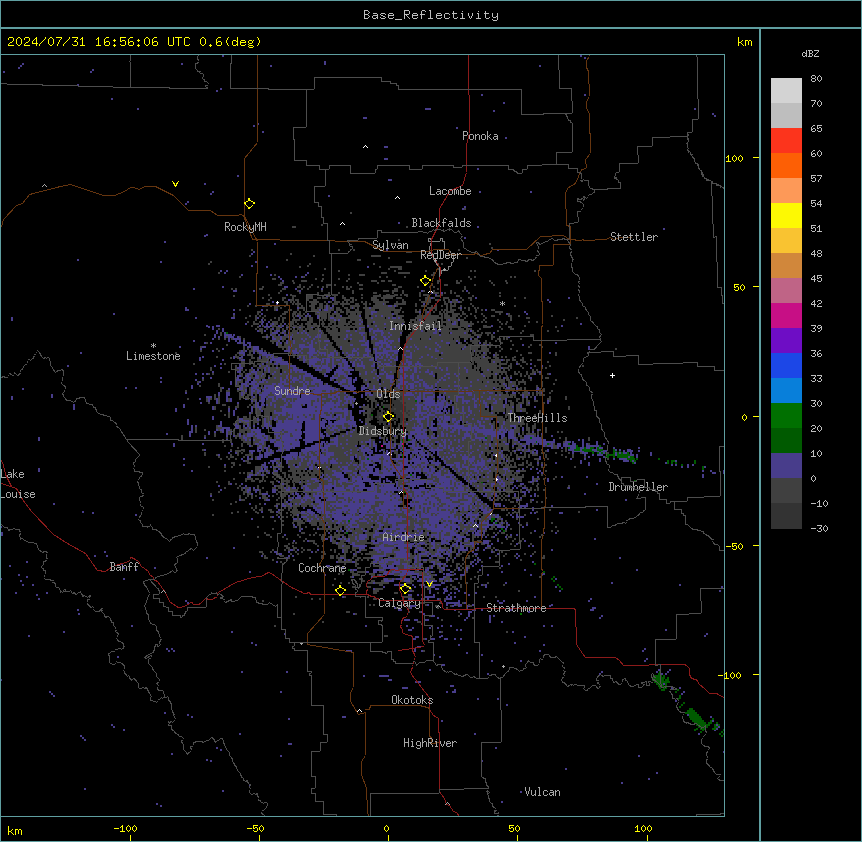Select the blue 36 dBZ legend swatch
Screen dimensions: 862x842
coord(786,365)
